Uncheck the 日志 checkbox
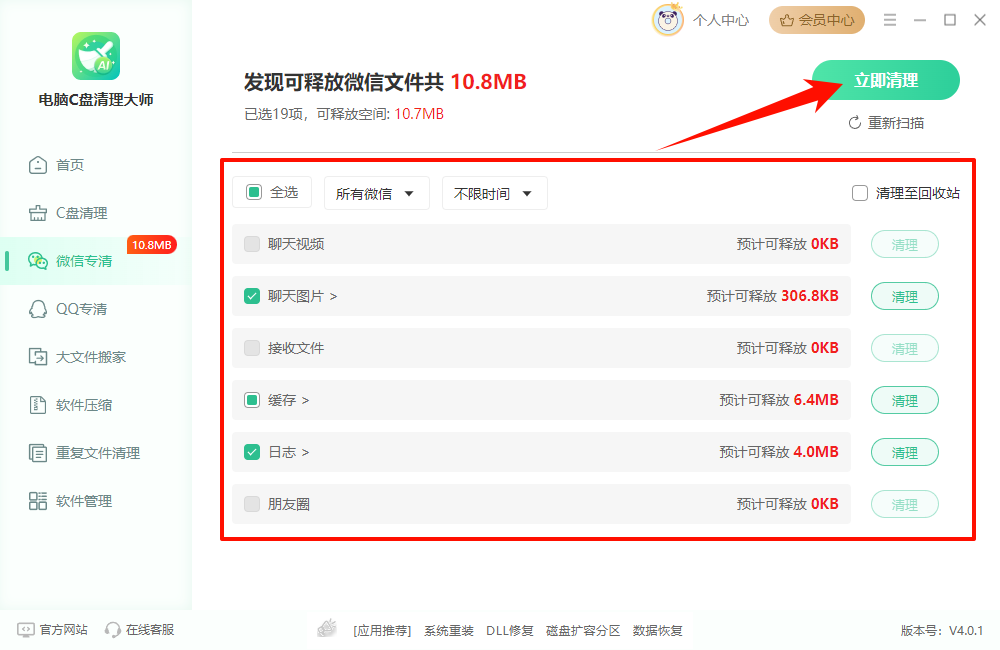This screenshot has width=1000, height=650. 251,451
